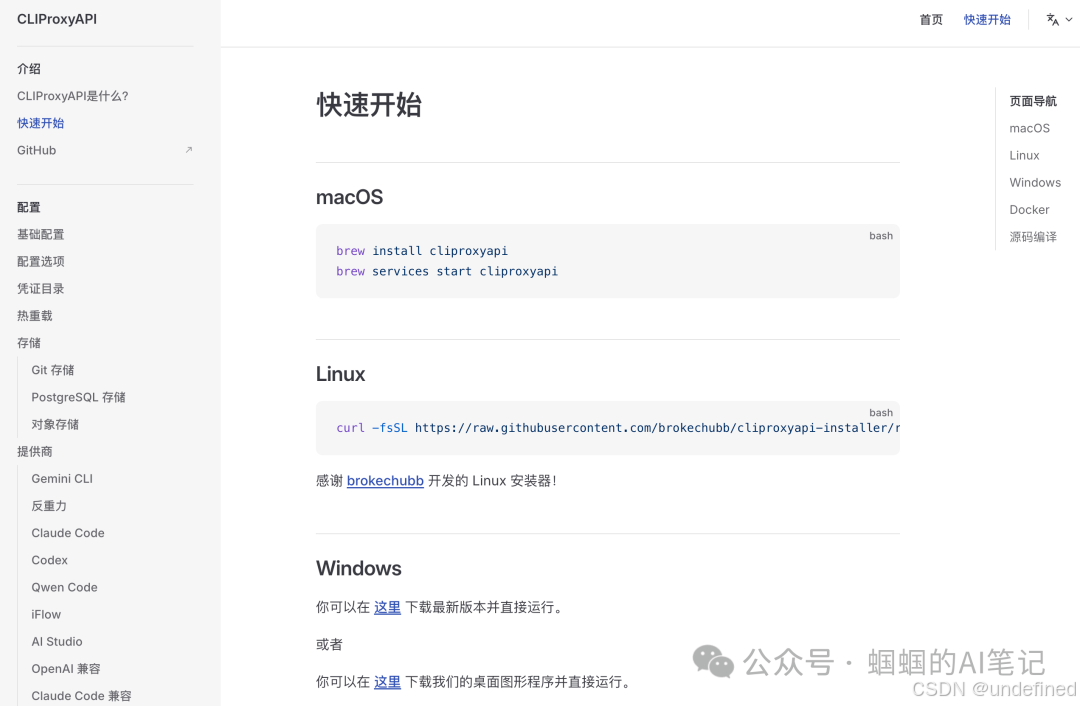The height and width of the screenshot is (706, 1080).
Task: Open 基础配置 sidebar page
Action: tap(41, 234)
